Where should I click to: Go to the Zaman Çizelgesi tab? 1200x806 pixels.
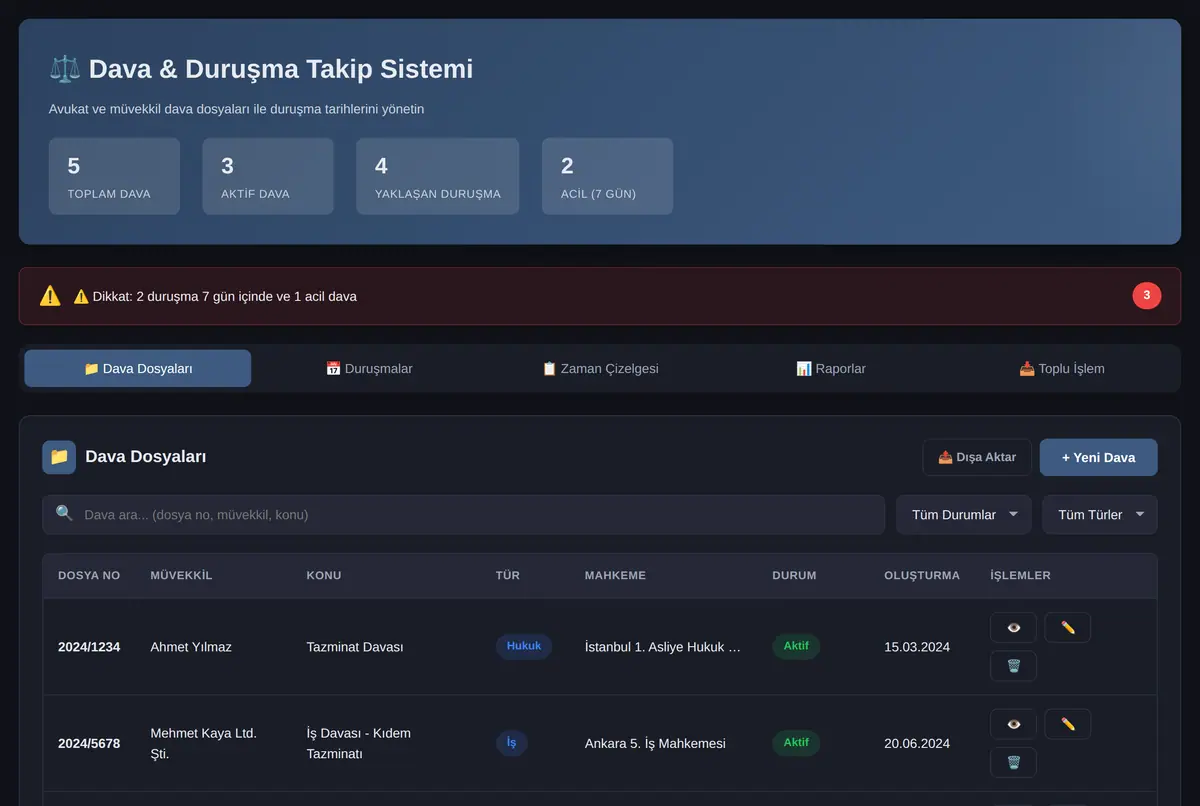click(600, 368)
